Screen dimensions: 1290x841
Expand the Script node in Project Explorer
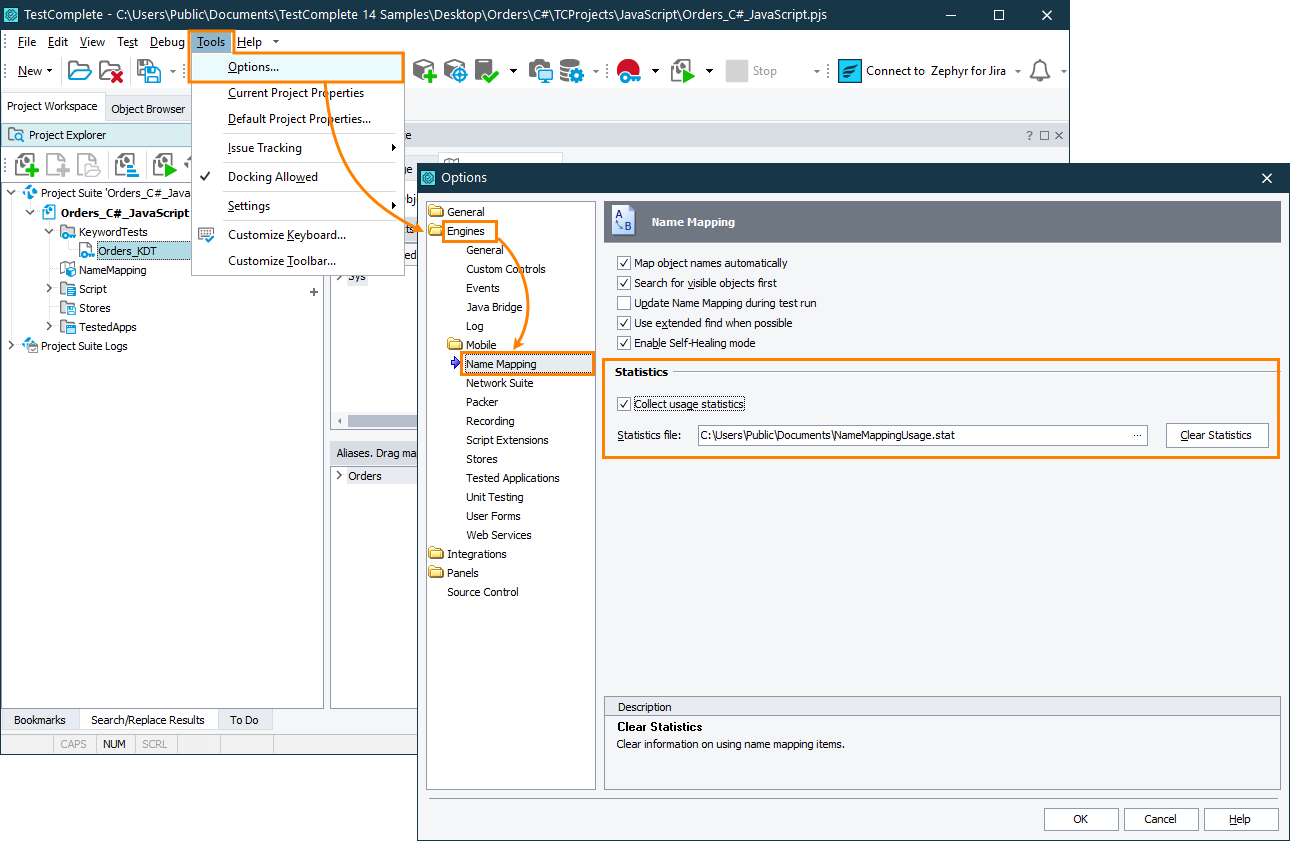[x=48, y=288]
